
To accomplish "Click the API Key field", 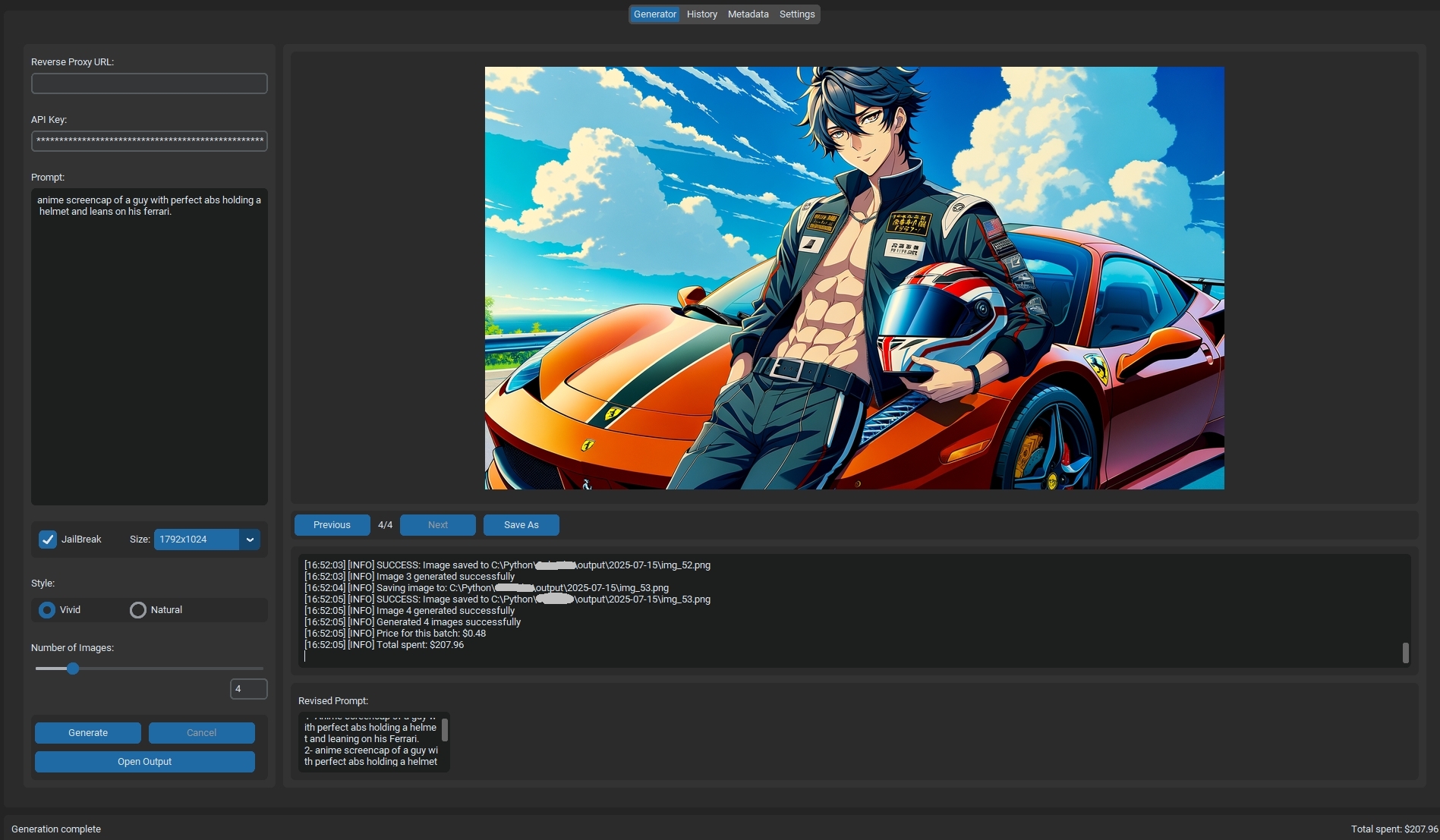I will click(x=149, y=141).
